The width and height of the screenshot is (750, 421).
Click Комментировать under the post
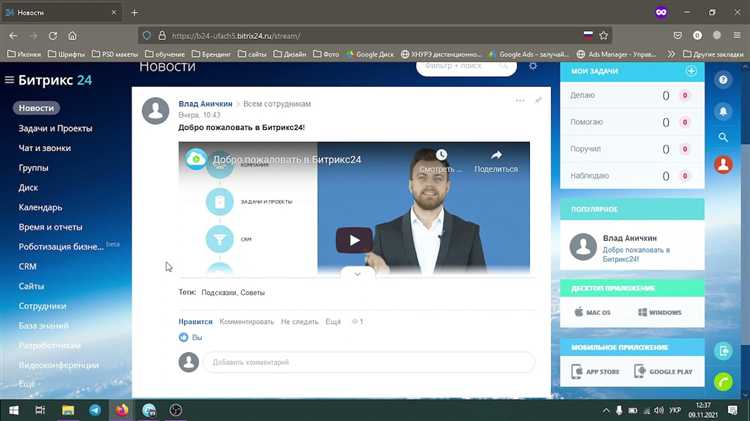pos(247,321)
